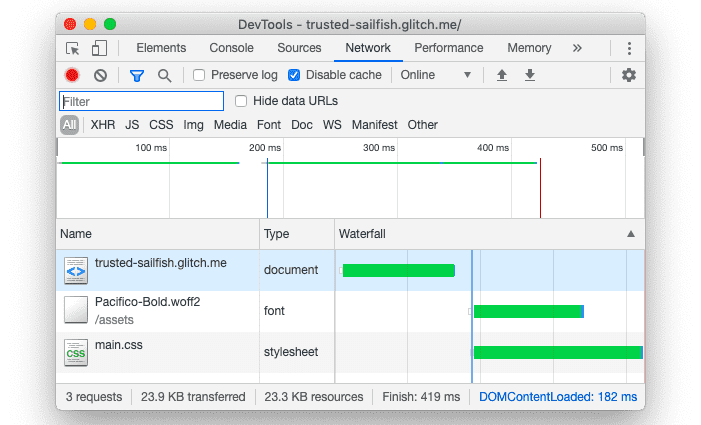Image resolution: width=701 pixels, height=425 pixels.
Task: Show more tabs chevron
Action: coord(577,48)
